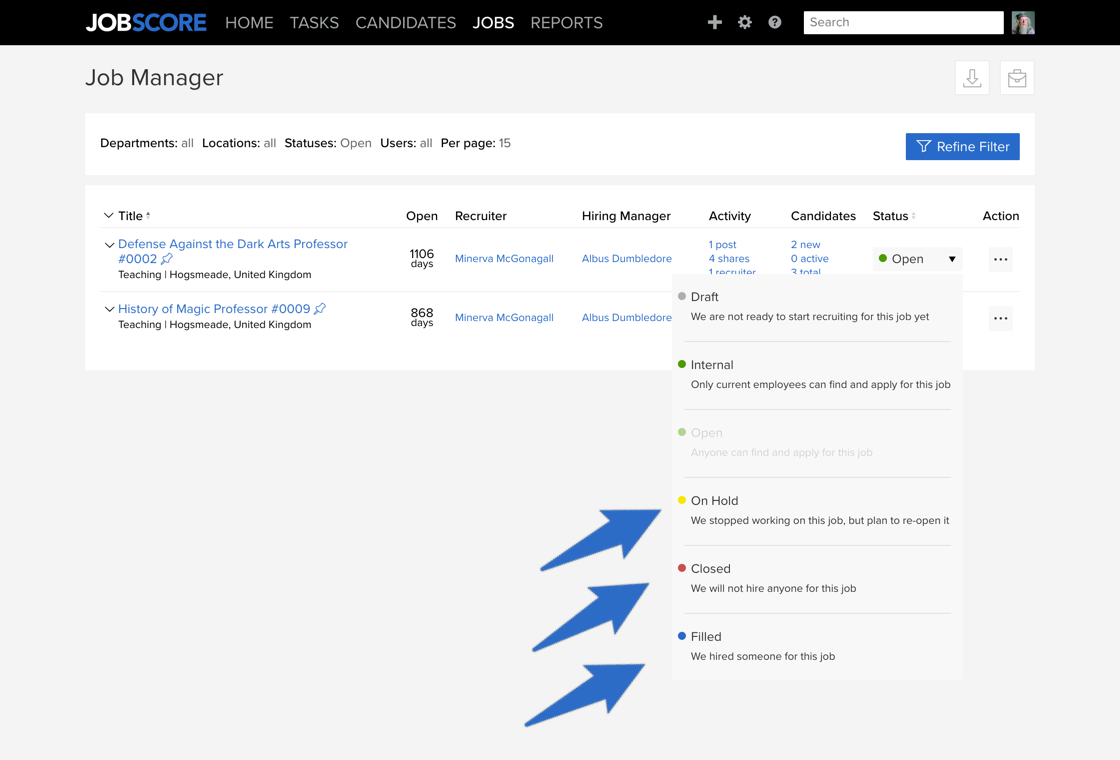The width and height of the screenshot is (1120, 760).
Task: Click the briefcase icon near the download icon
Action: tap(1017, 78)
